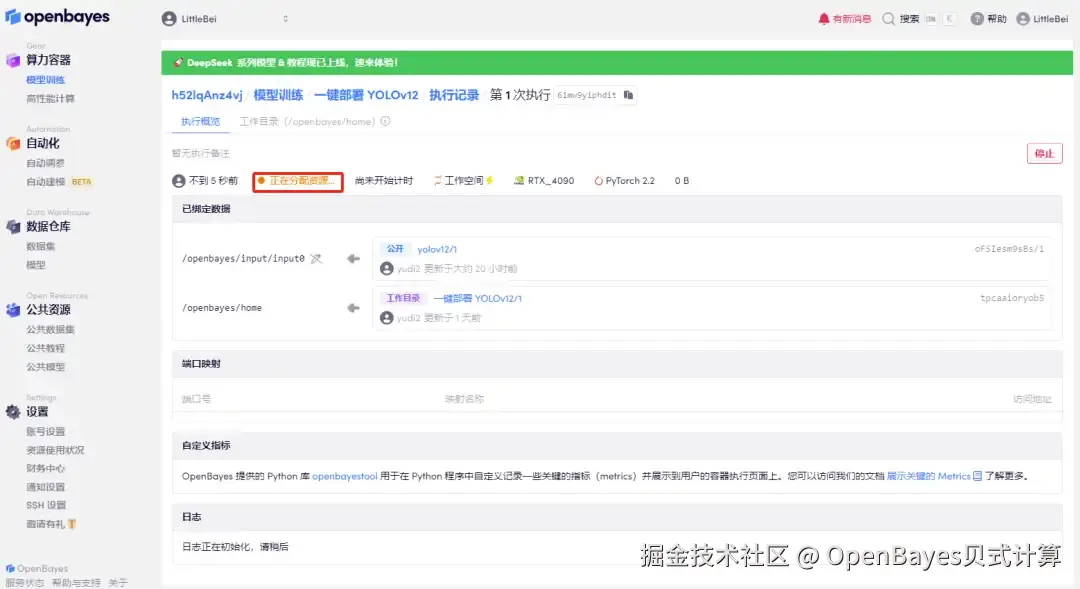Open the 设置 gear icon
This screenshot has height=589, width=1080.
tap(13, 412)
